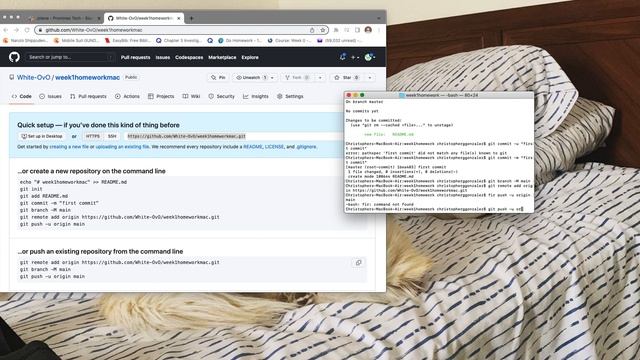The image size is (640, 360).
Task: Open the LICENSE suggestion link
Action: (x=274, y=147)
